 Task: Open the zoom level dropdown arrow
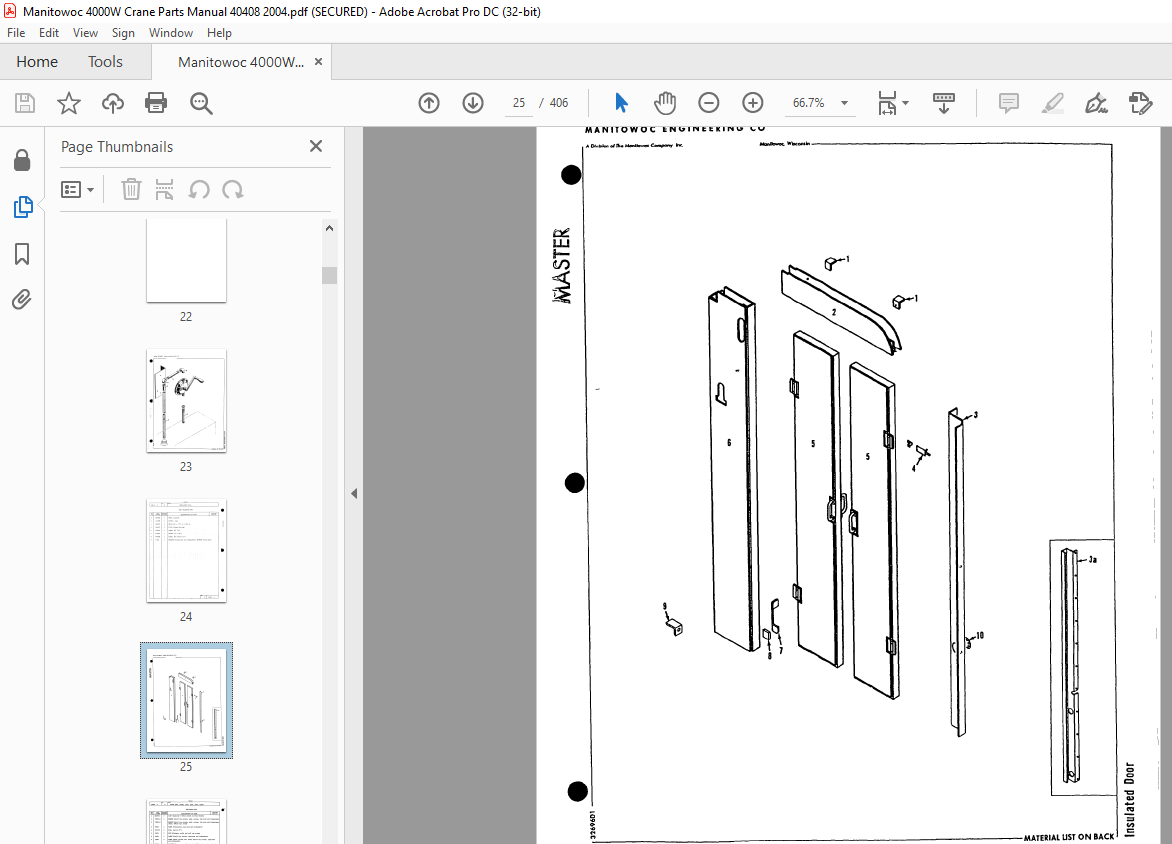(845, 103)
